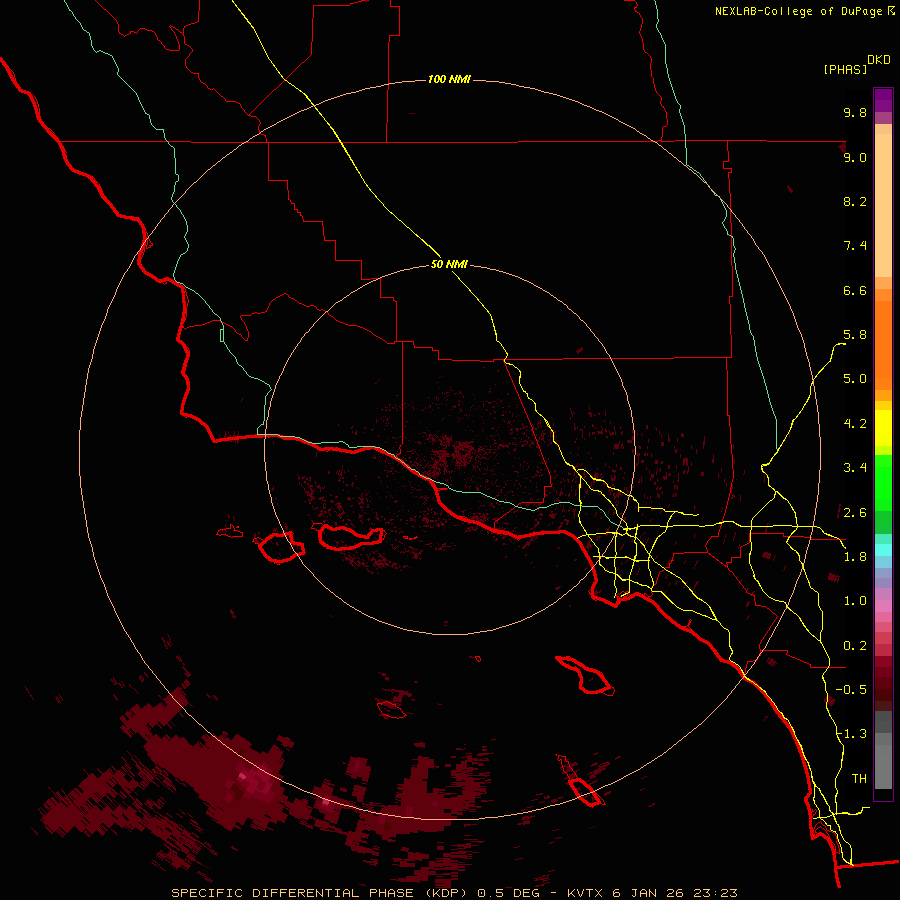This screenshot has height=900, width=900.
Task: Select the 9.8 color scale value
Action: point(855,112)
